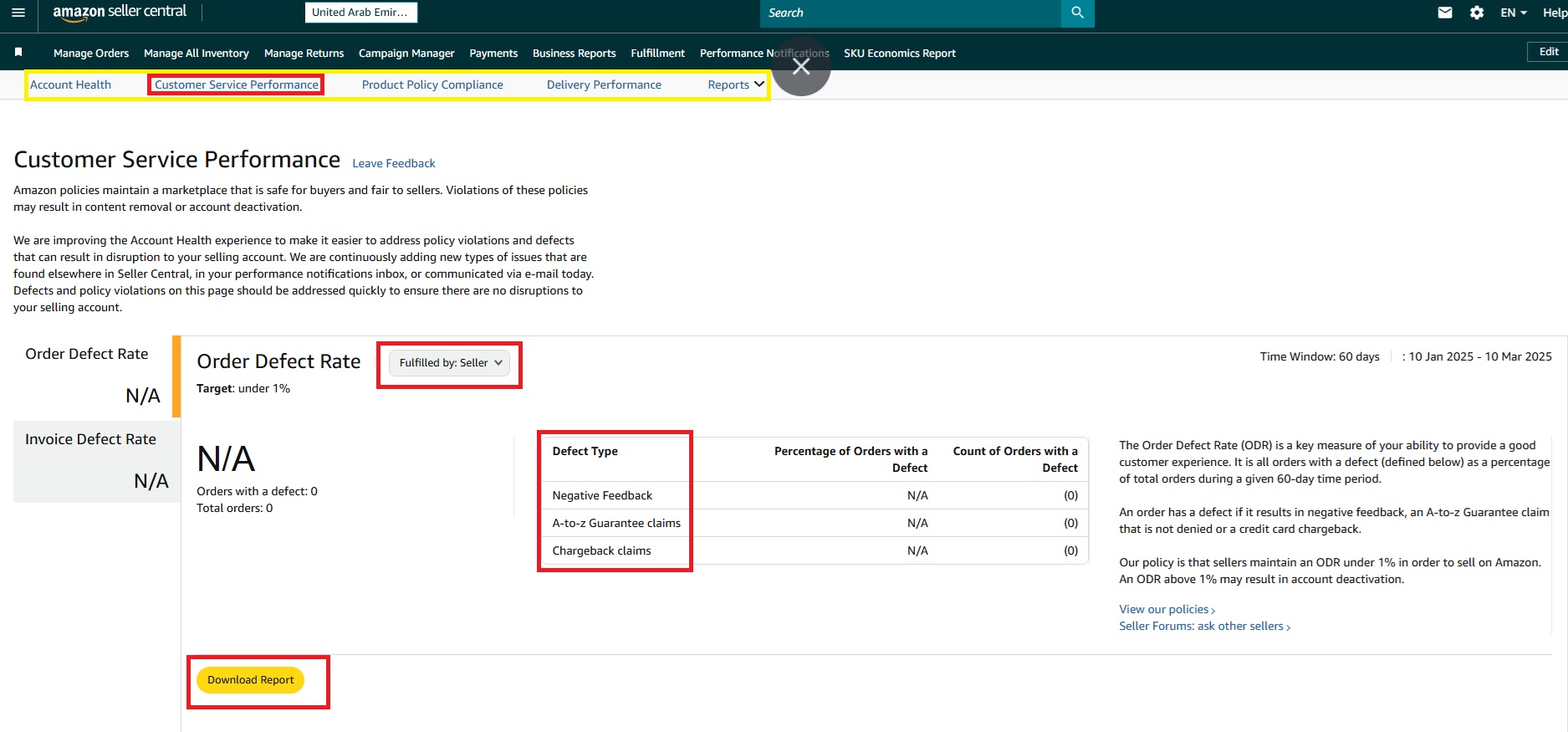Click the Target: under 1% text
Screen dimensions: 1568x732
pyautogui.click(x=243, y=388)
